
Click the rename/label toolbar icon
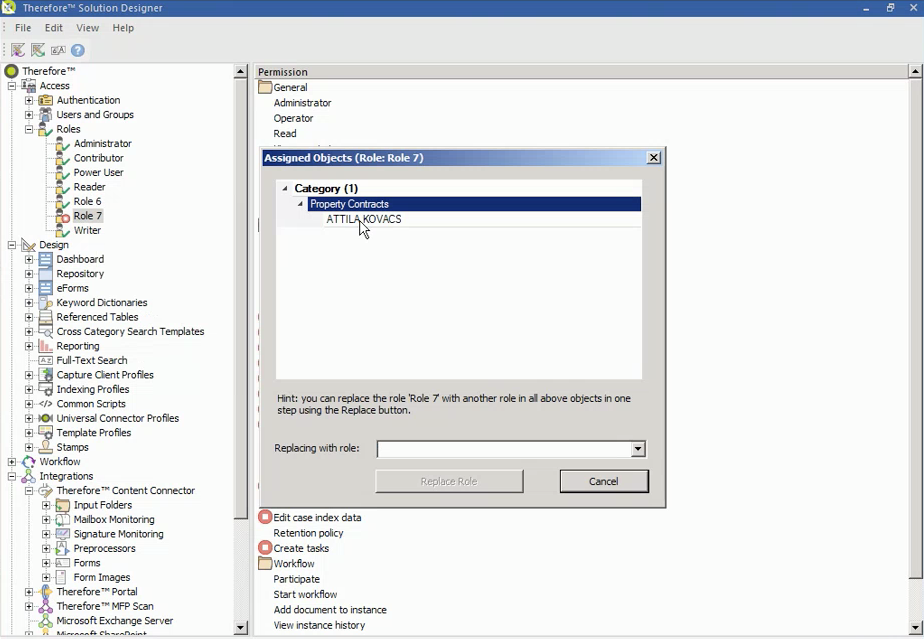point(57,50)
